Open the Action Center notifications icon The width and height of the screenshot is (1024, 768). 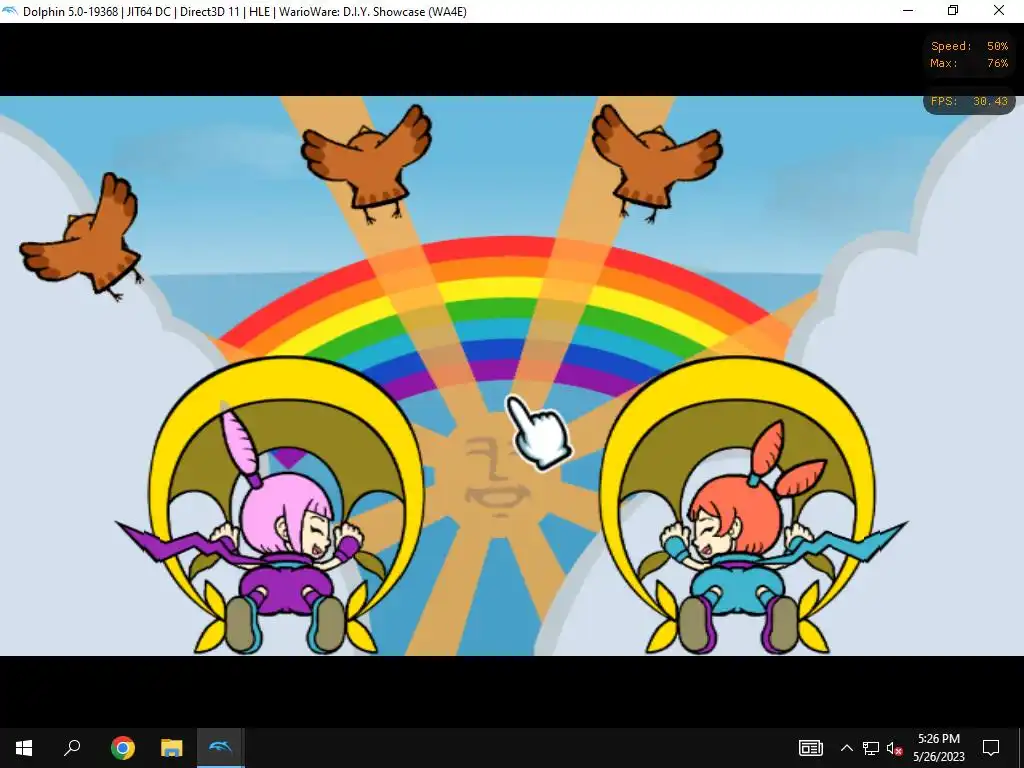[991, 748]
